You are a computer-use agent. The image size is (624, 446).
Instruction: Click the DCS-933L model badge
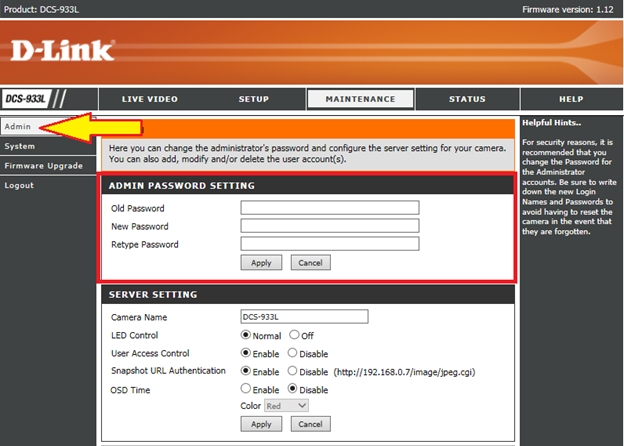click(28, 99)
